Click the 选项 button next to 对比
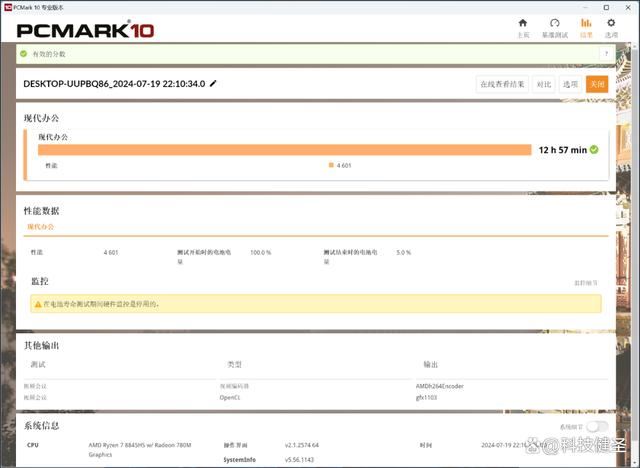Image resolution: width=640 pixels, height=468 pixels. (x=570, y=84)
